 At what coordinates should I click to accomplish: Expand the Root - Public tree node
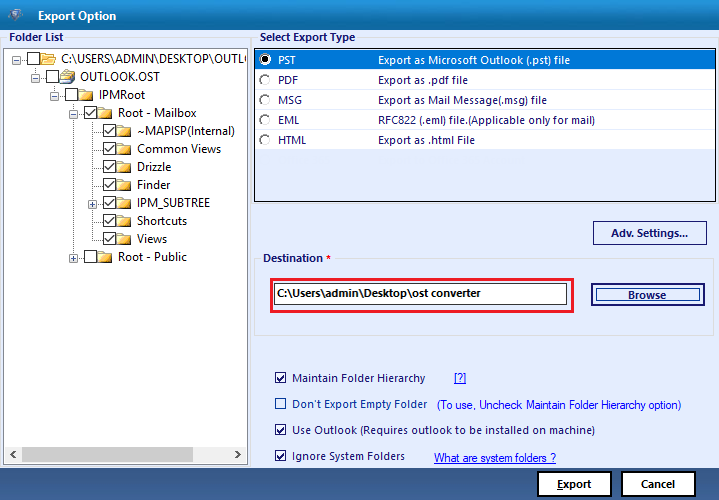73,257
